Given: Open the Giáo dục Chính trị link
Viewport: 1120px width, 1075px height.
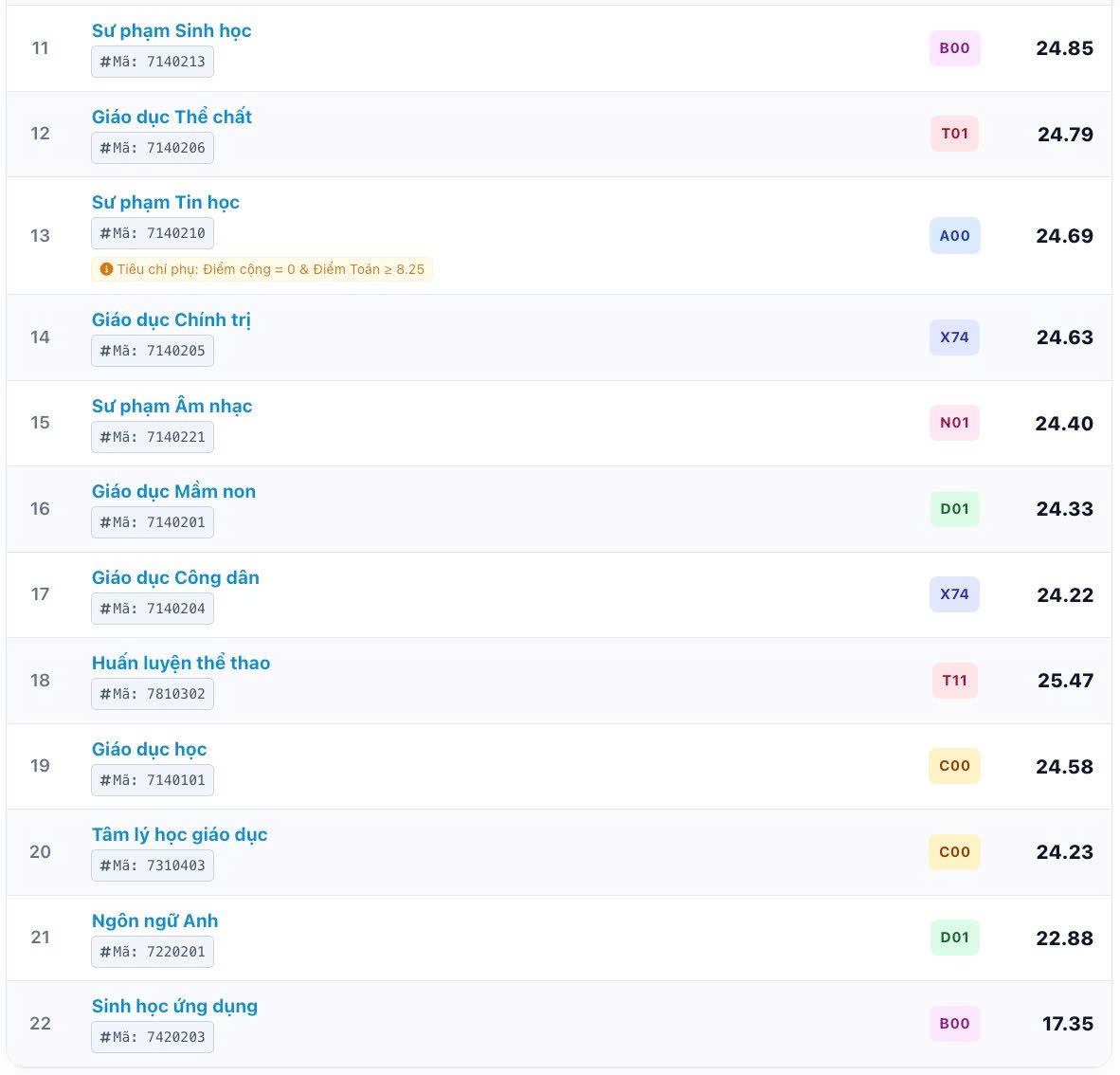Looking at the screenshot, I should point(172,319).
